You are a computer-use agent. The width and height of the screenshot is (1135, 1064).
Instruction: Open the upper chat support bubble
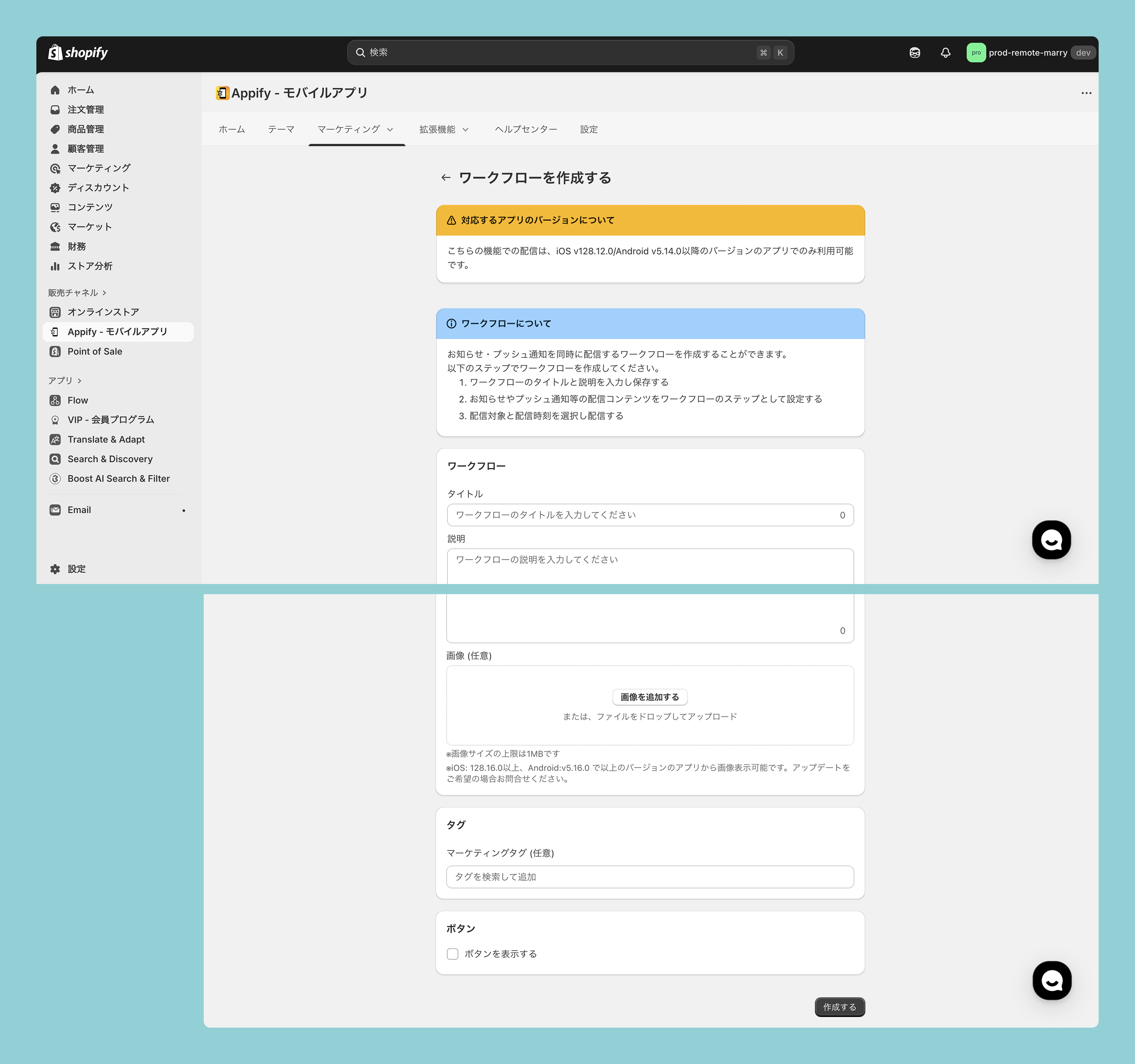[1051, 539]
